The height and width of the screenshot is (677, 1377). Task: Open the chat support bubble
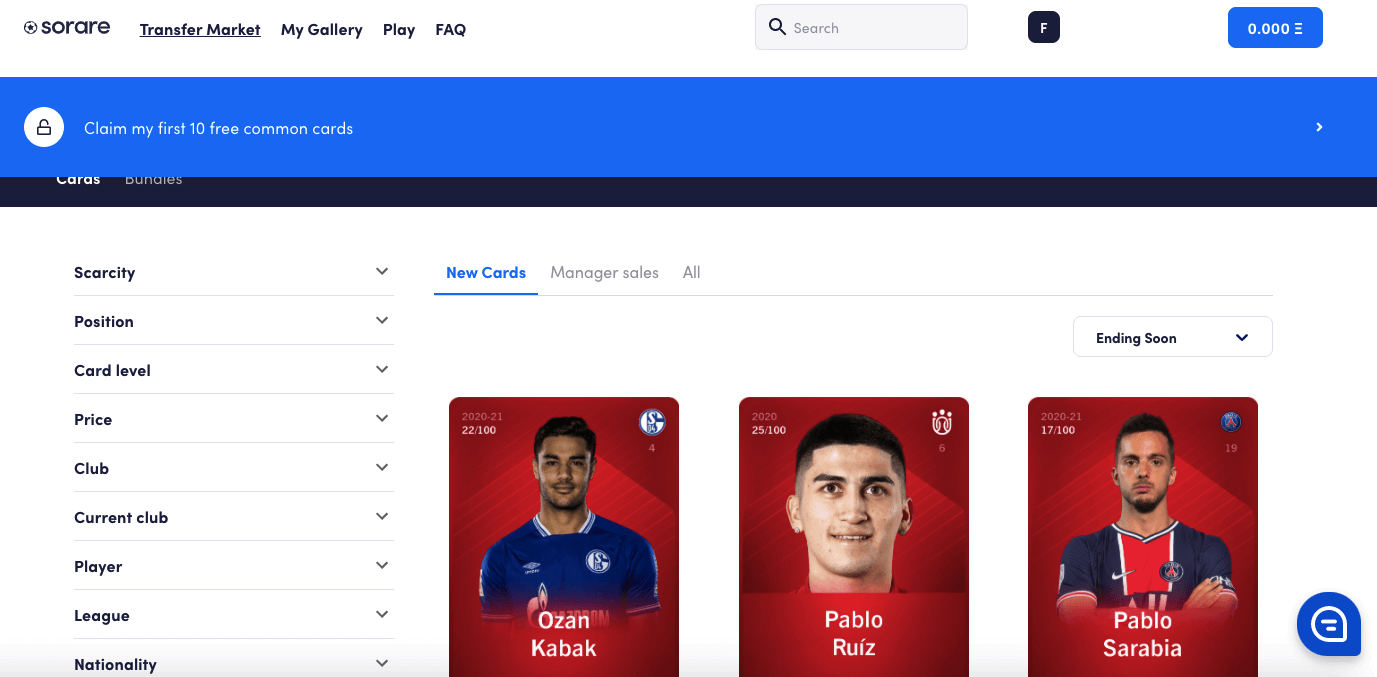click(x=1328, y=624)
